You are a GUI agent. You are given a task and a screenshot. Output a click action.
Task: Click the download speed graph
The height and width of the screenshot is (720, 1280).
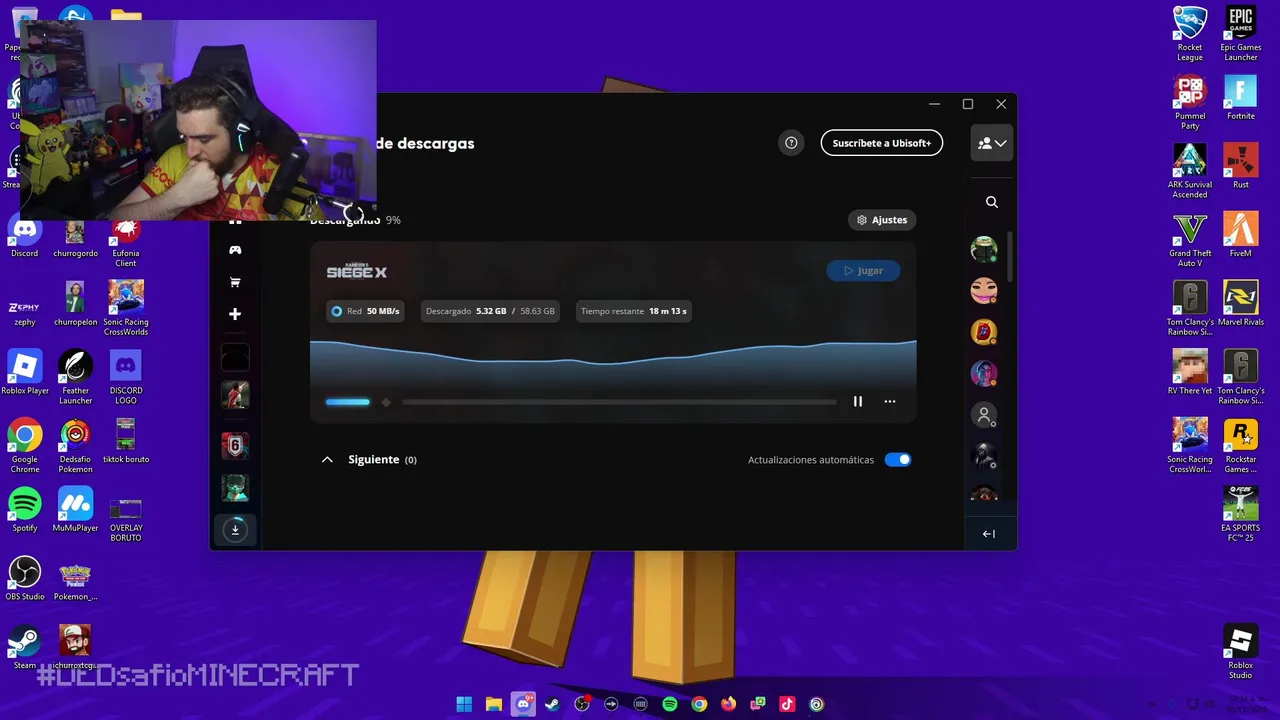(613, 362)
